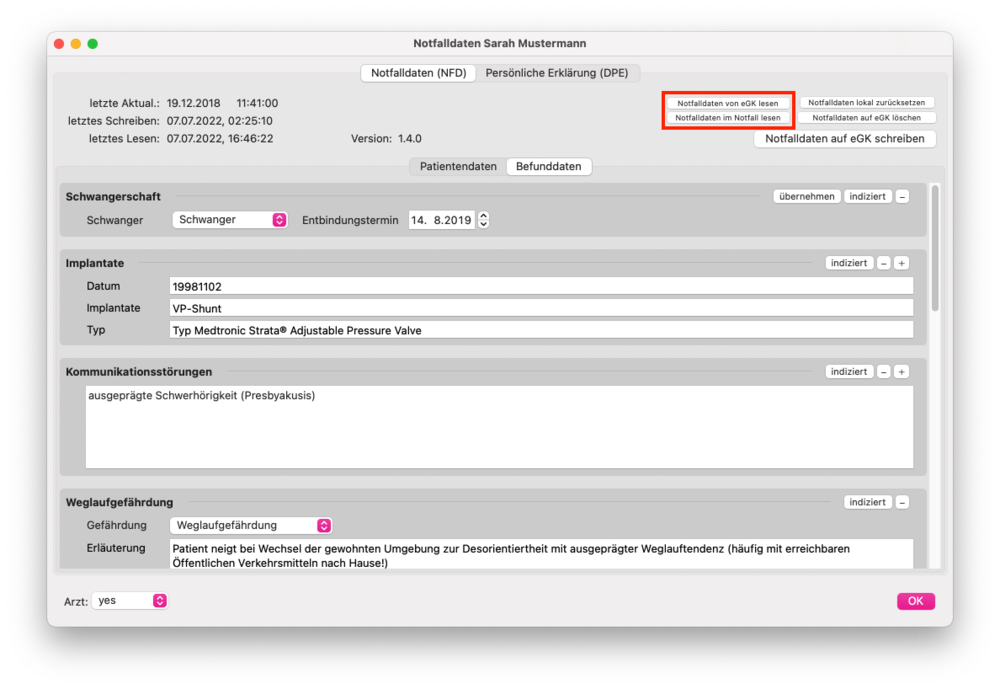1000x689 pixels.
Task: Remove Implantate entry with minus button
Action: (x=883, y=263)
